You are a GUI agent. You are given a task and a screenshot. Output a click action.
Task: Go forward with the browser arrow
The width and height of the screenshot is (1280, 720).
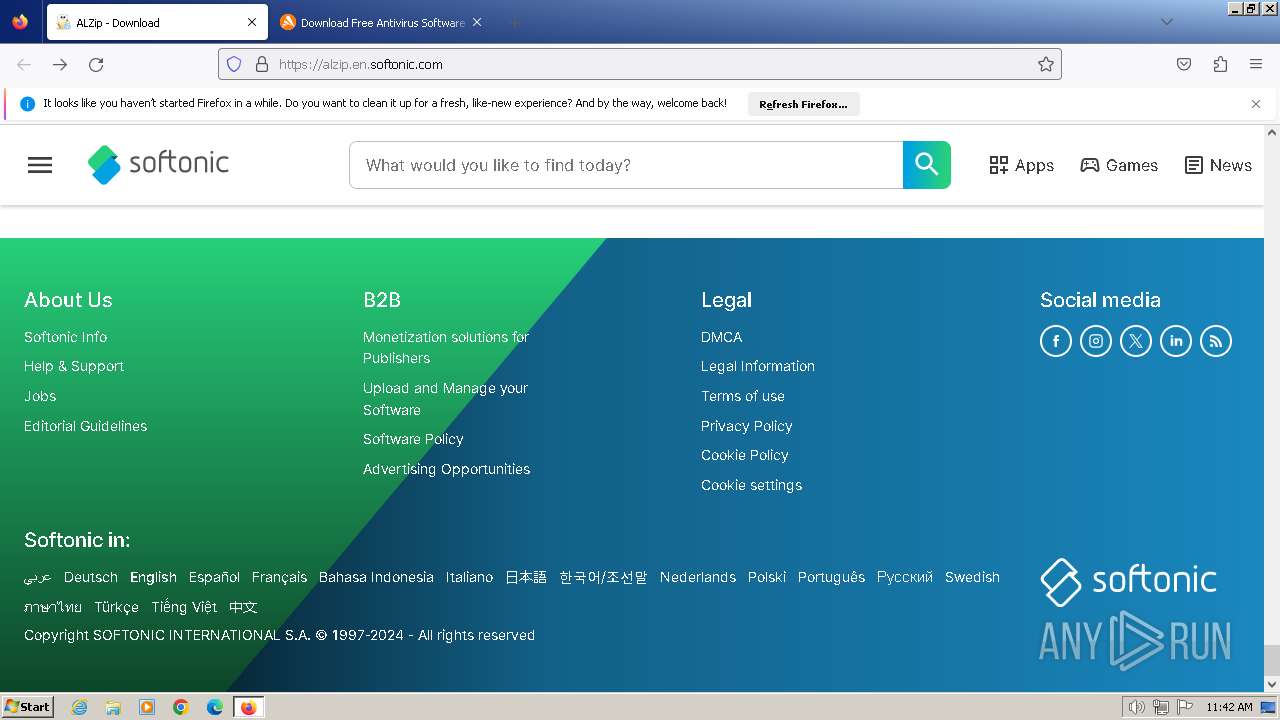click(60, 64)
